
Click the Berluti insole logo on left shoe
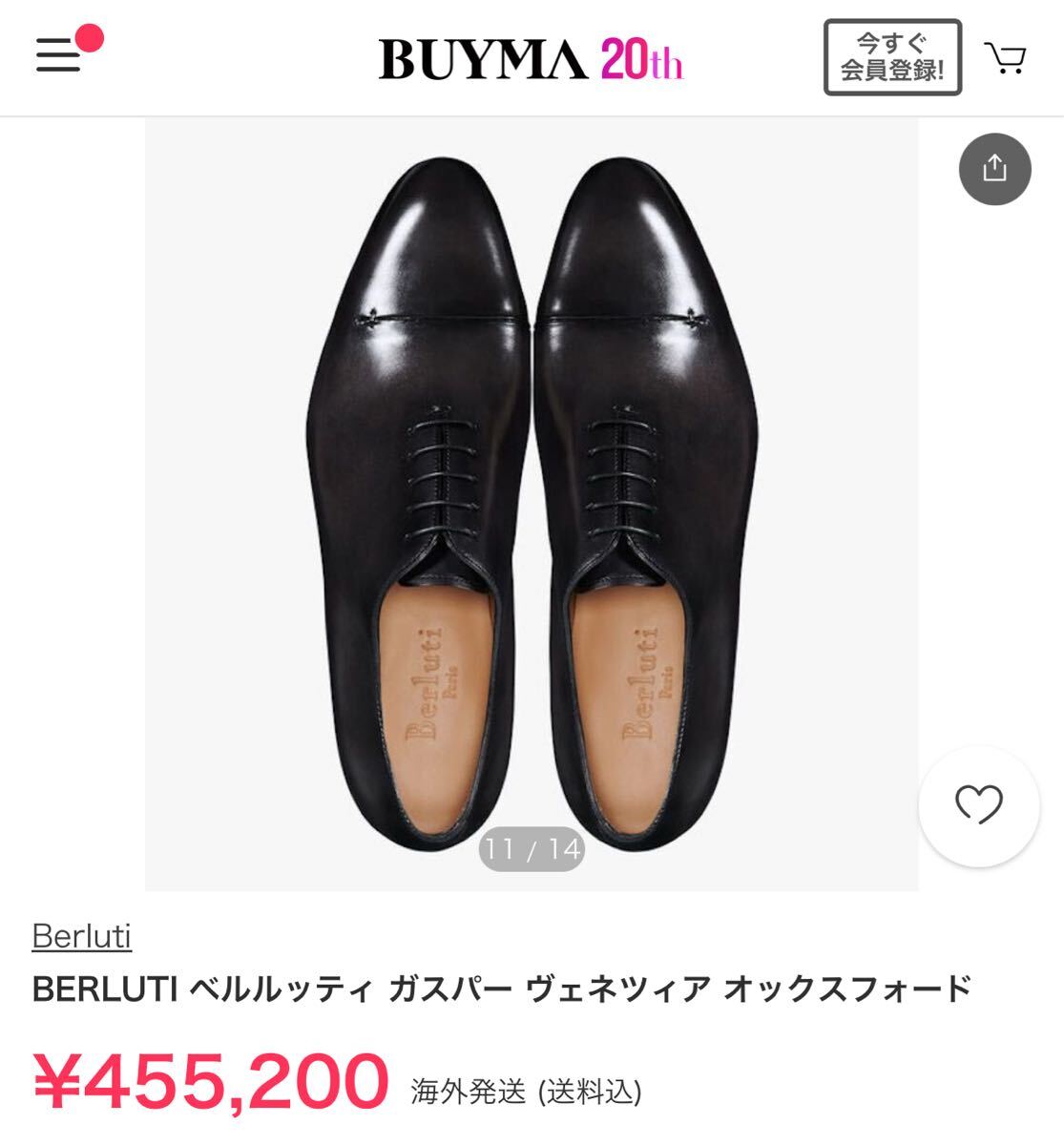point(431,682)
